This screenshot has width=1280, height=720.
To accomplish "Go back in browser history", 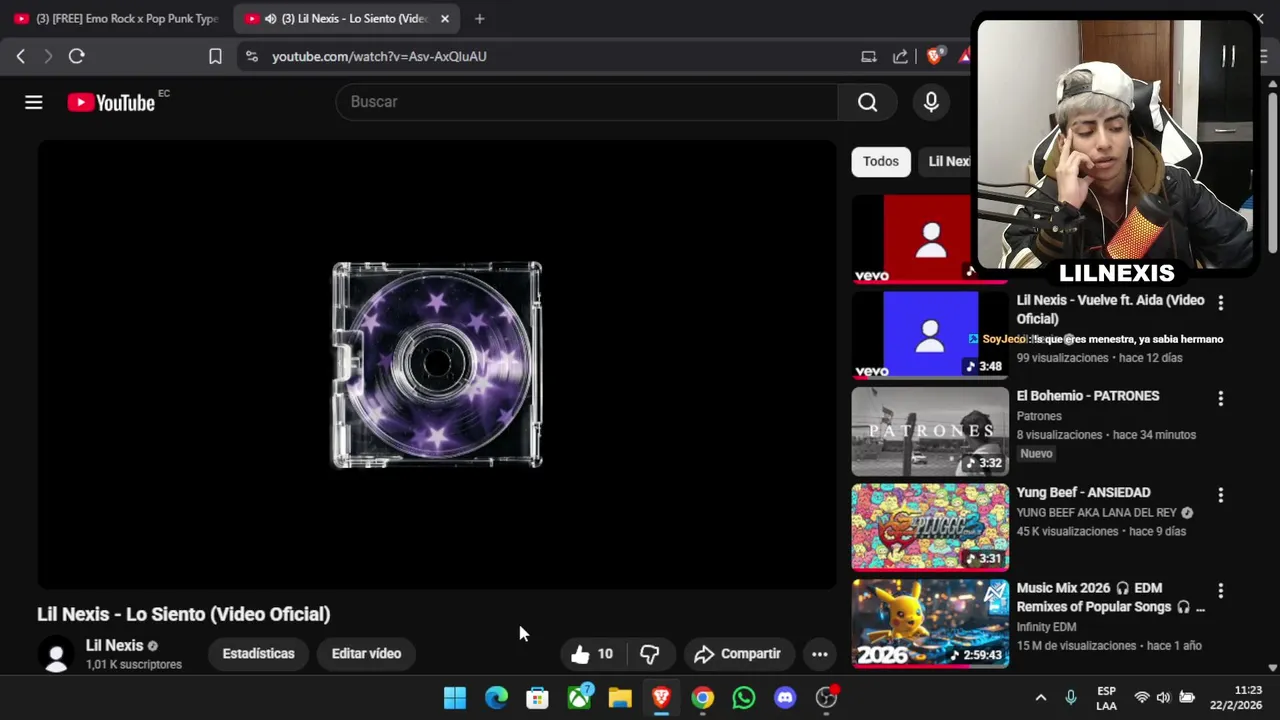I will [x=20, y=56].
